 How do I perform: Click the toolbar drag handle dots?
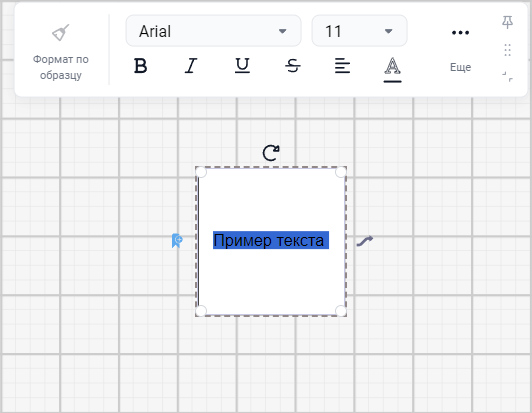[508, 50]
